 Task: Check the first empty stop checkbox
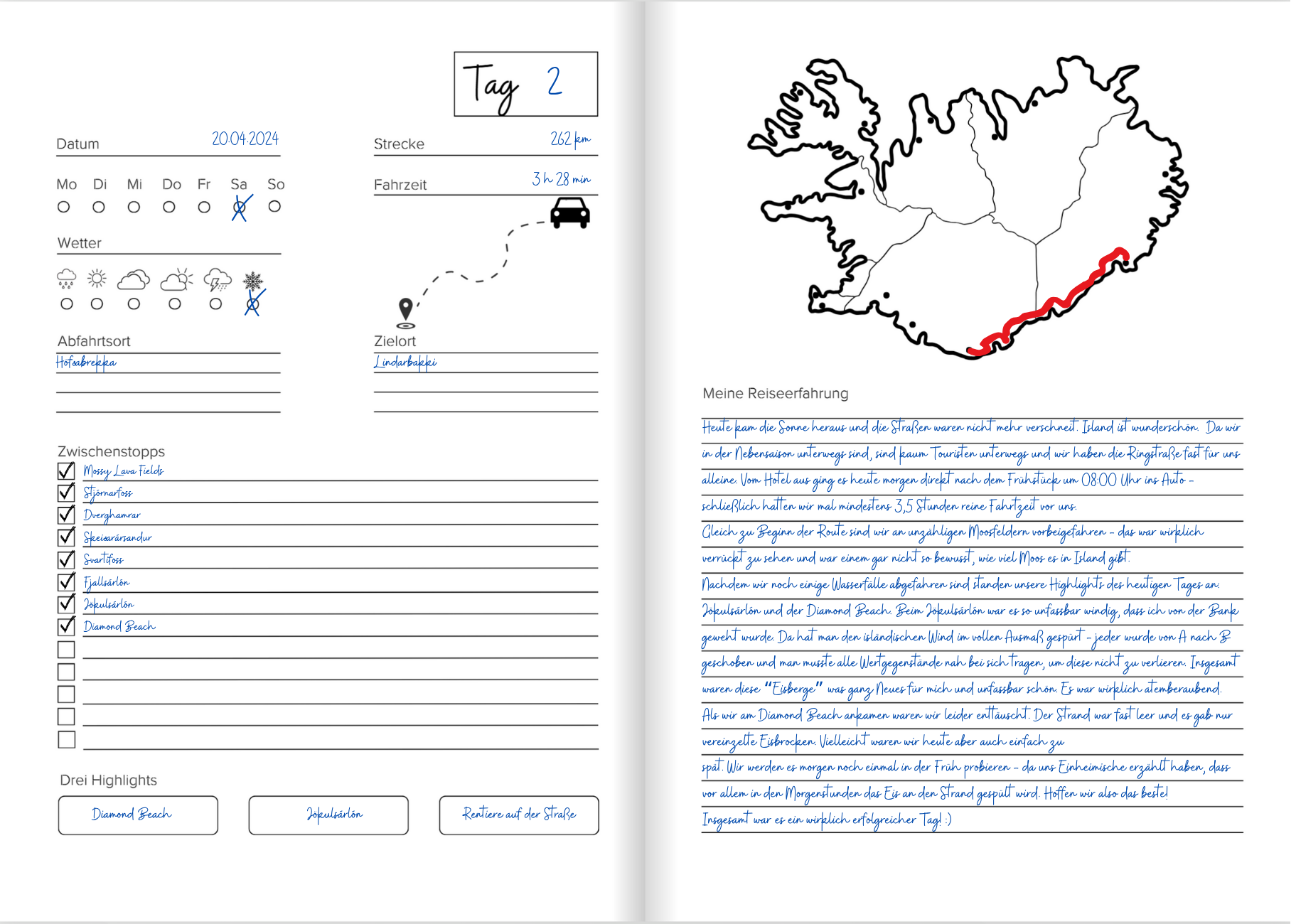[x=66, y=650]
